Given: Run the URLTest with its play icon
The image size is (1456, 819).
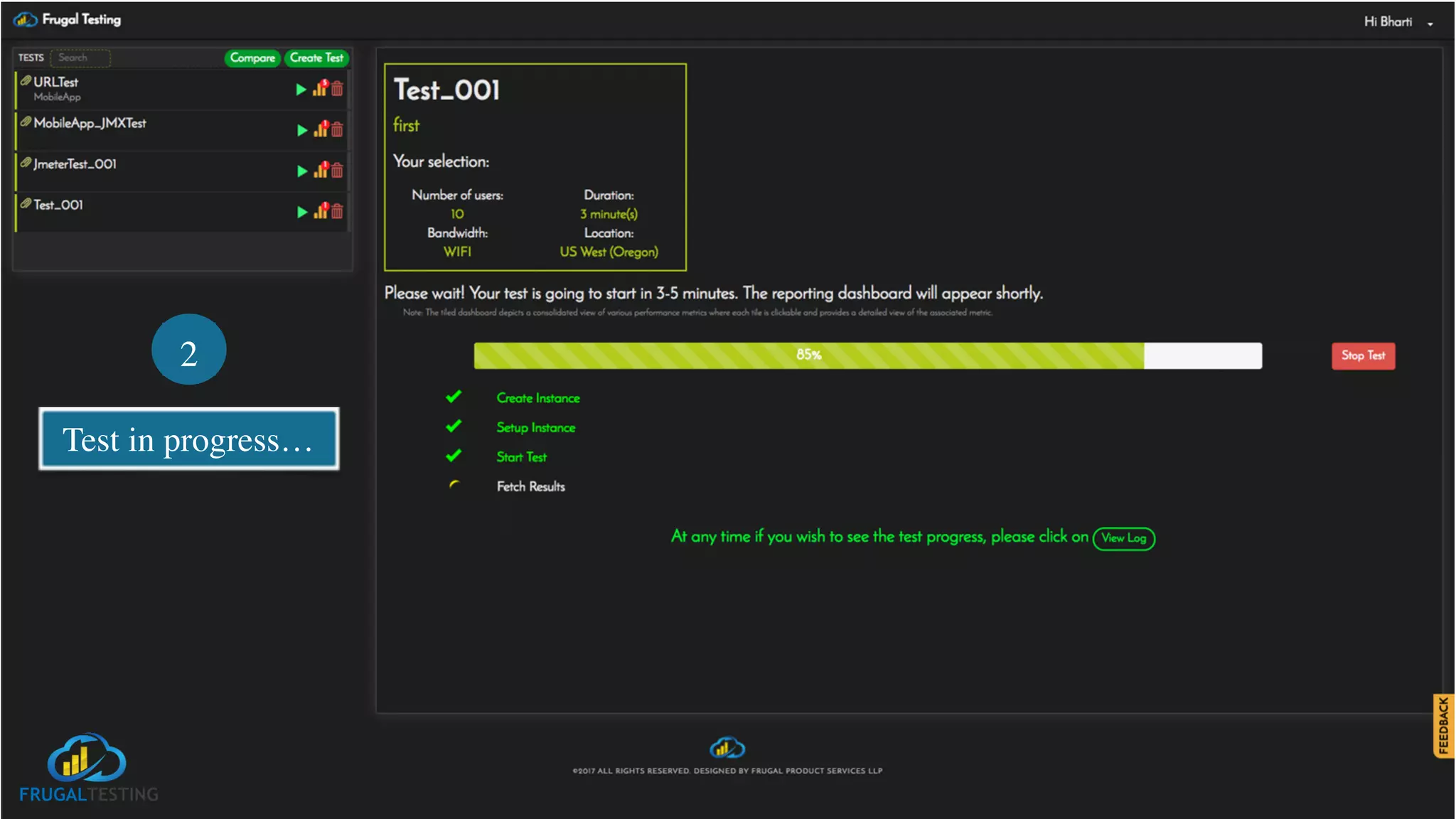Looking at the screenshot, I should (x=301, y=90).
